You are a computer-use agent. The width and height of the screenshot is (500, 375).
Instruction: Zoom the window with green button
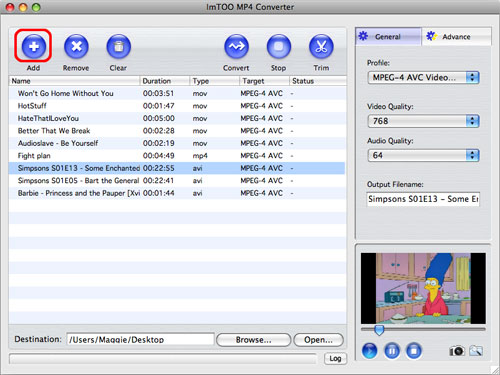tap(36, 7)
